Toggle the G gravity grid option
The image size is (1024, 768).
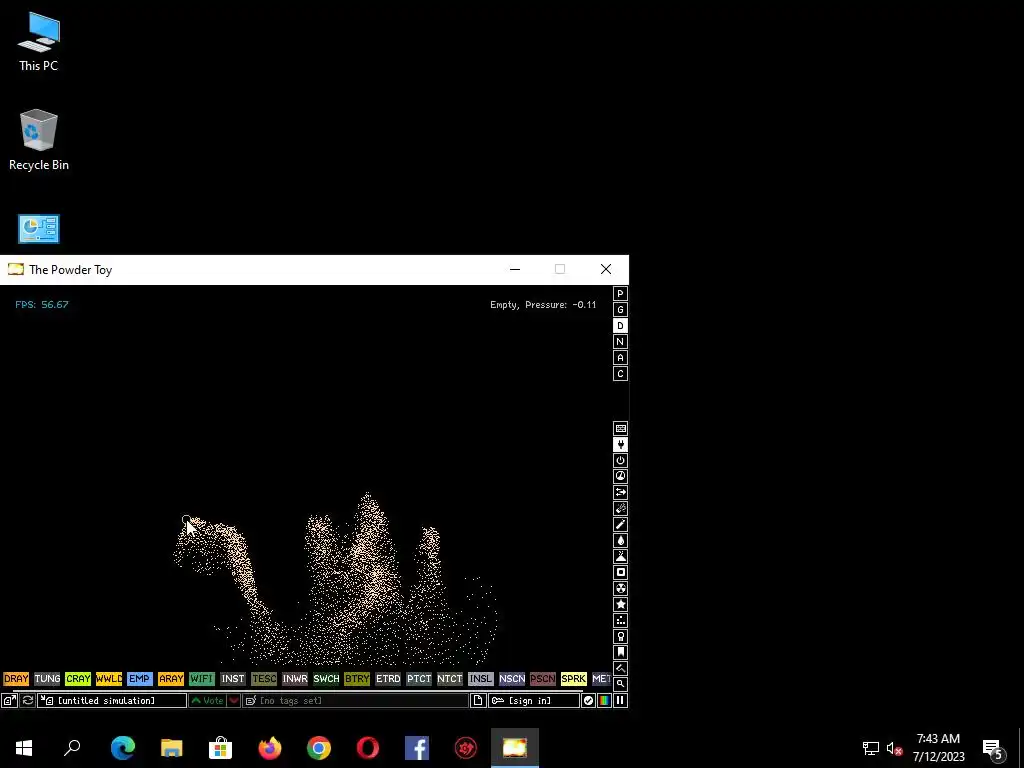pos(620,310)
